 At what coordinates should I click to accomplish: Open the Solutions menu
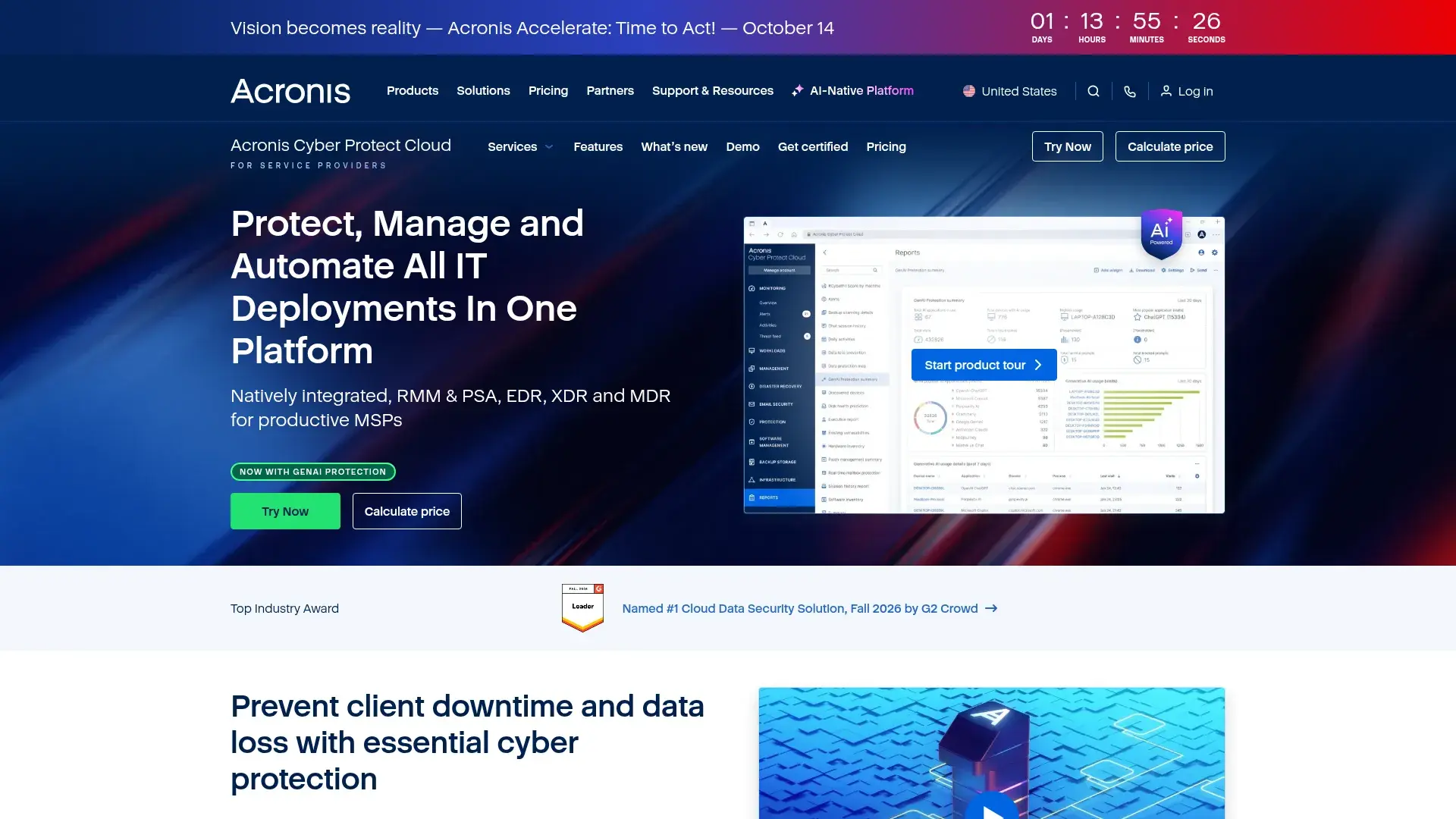pyautogui.click(x=483, y=91)
